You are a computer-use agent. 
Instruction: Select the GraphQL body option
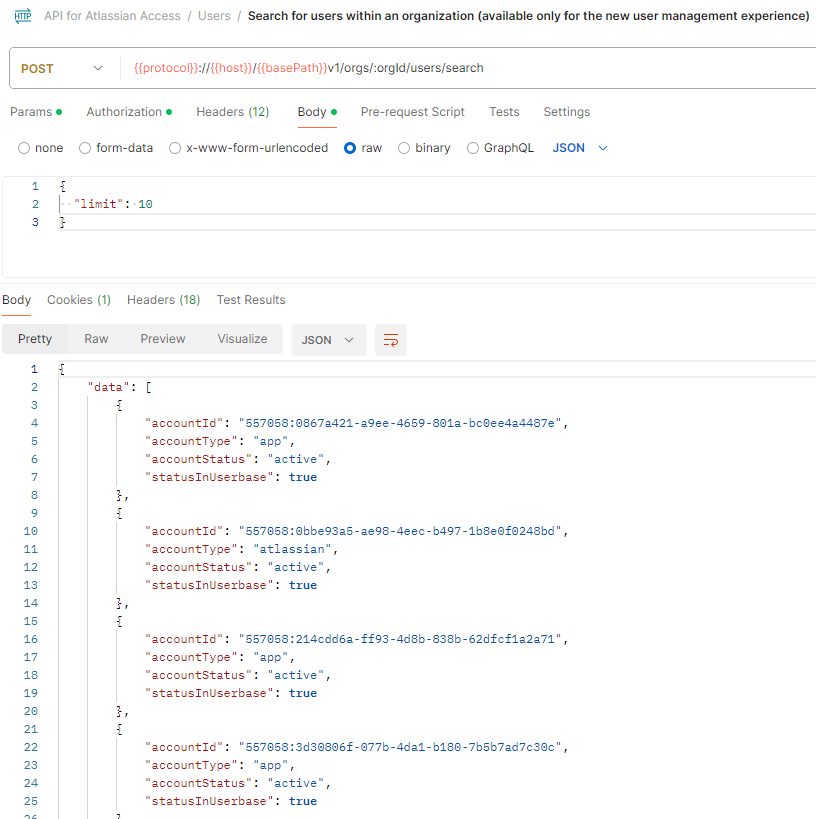(500, 148)
